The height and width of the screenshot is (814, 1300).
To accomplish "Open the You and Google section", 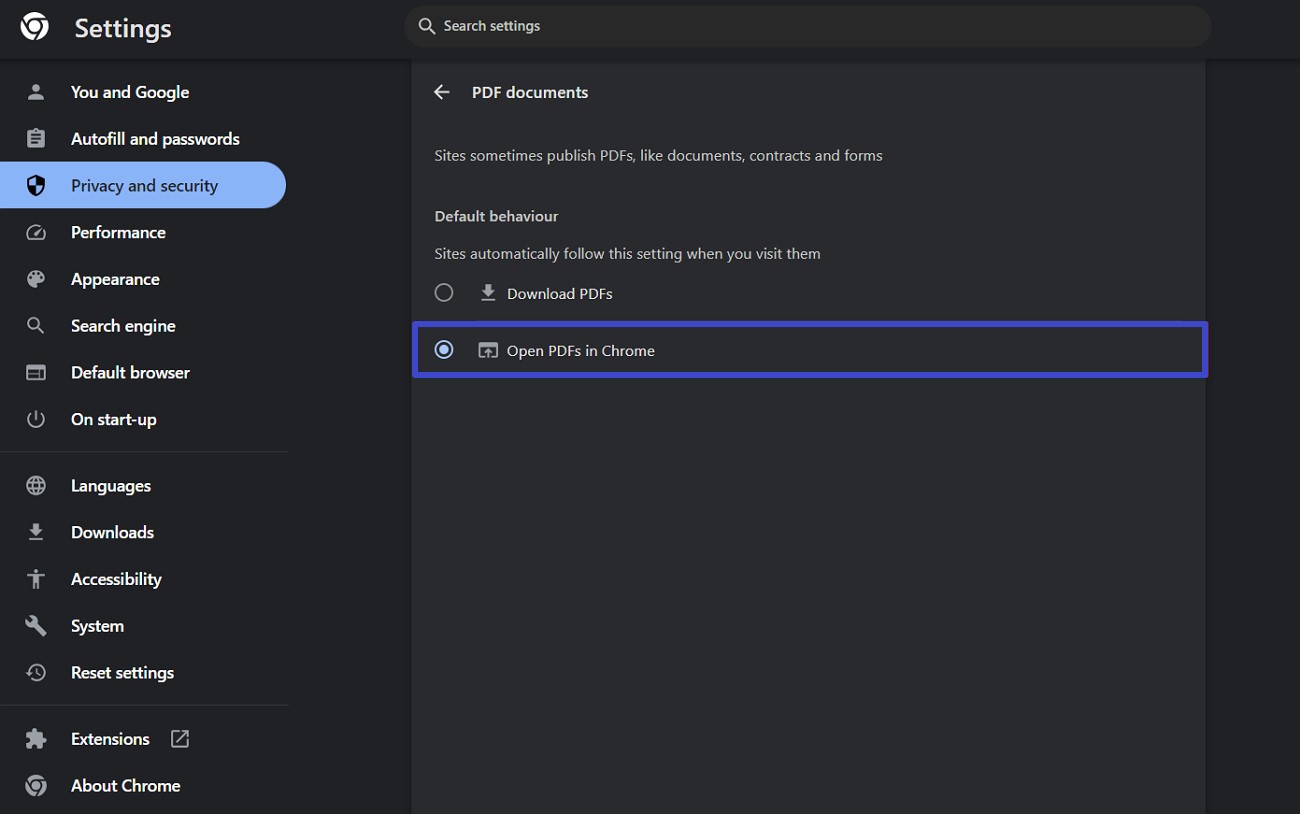I will [x=130, y=92].
